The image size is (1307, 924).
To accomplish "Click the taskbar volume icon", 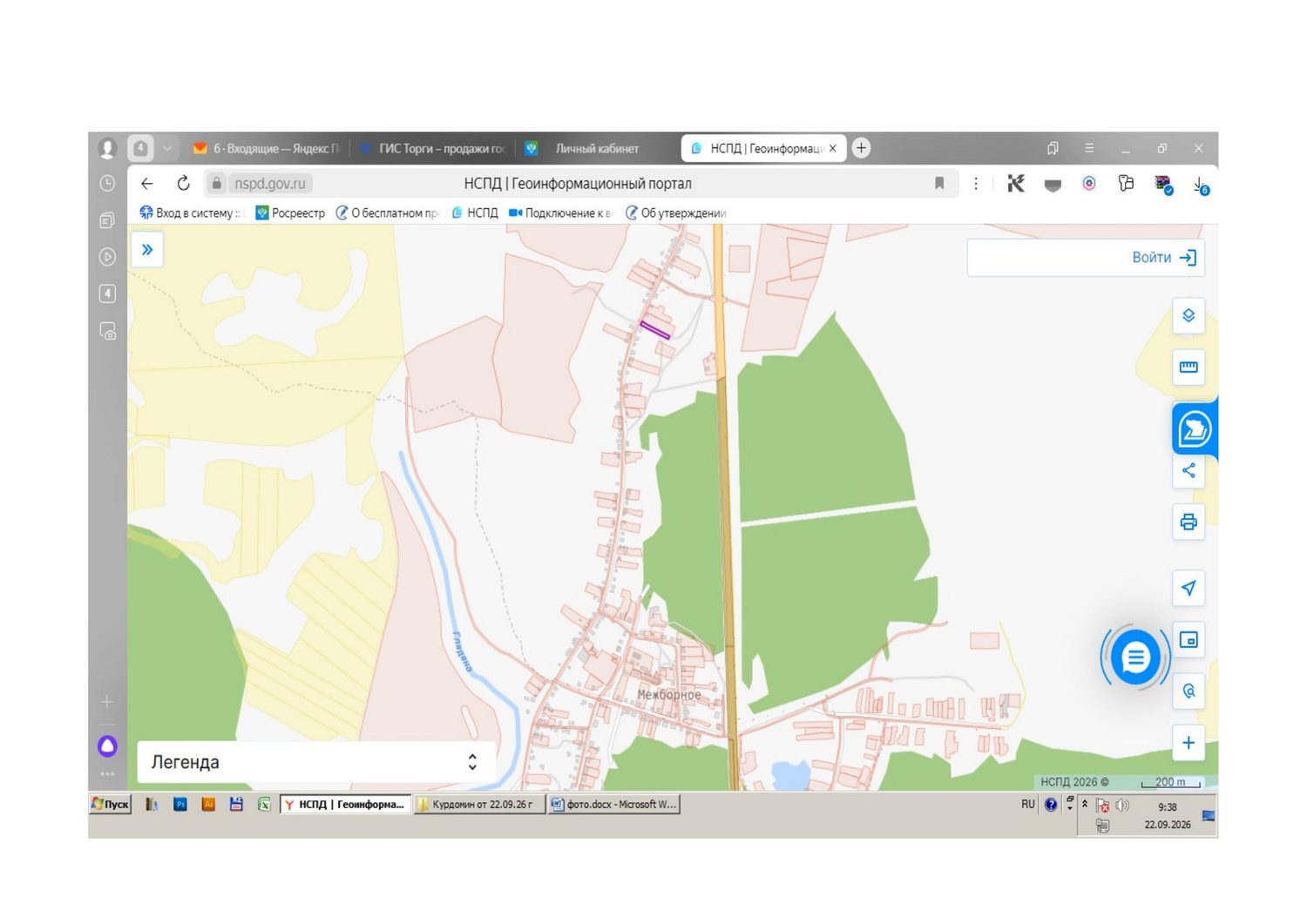I will pyautogui.click(x=1122, y=806).
